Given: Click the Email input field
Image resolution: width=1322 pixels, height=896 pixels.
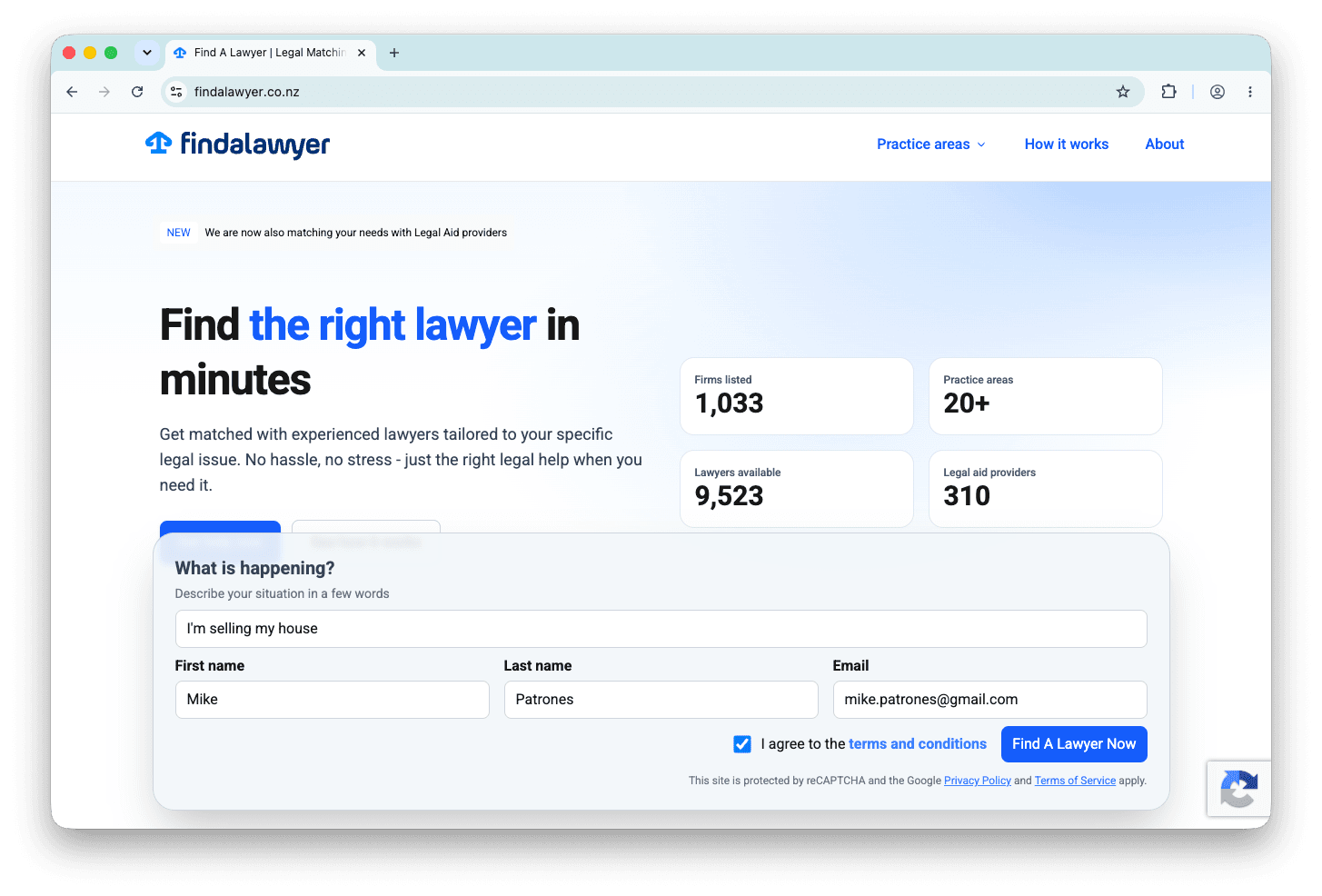Looking at the screenshot, I should (x=989, y=700).
